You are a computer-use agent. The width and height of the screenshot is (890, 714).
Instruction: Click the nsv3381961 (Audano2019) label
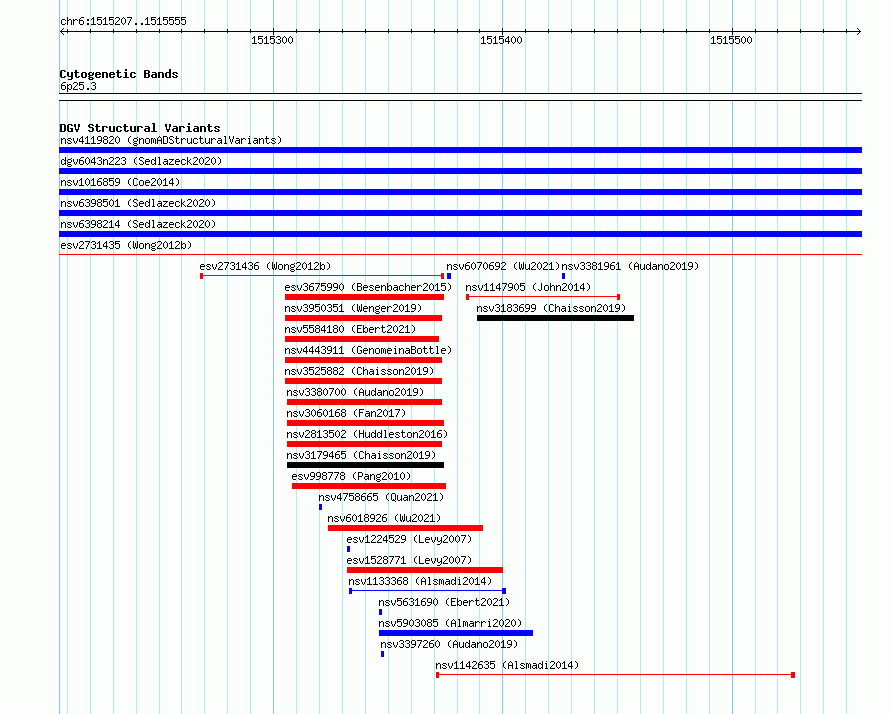pos(630,266)
